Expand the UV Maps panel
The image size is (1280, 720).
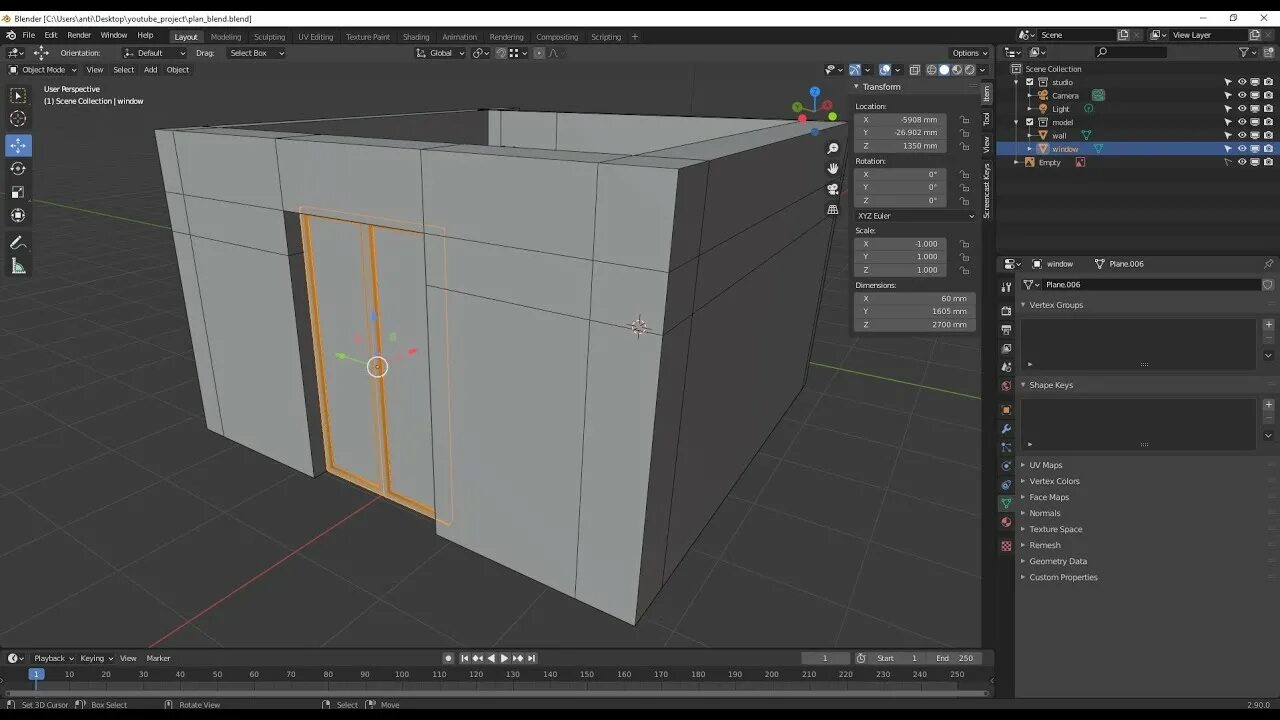(1045, 465)
